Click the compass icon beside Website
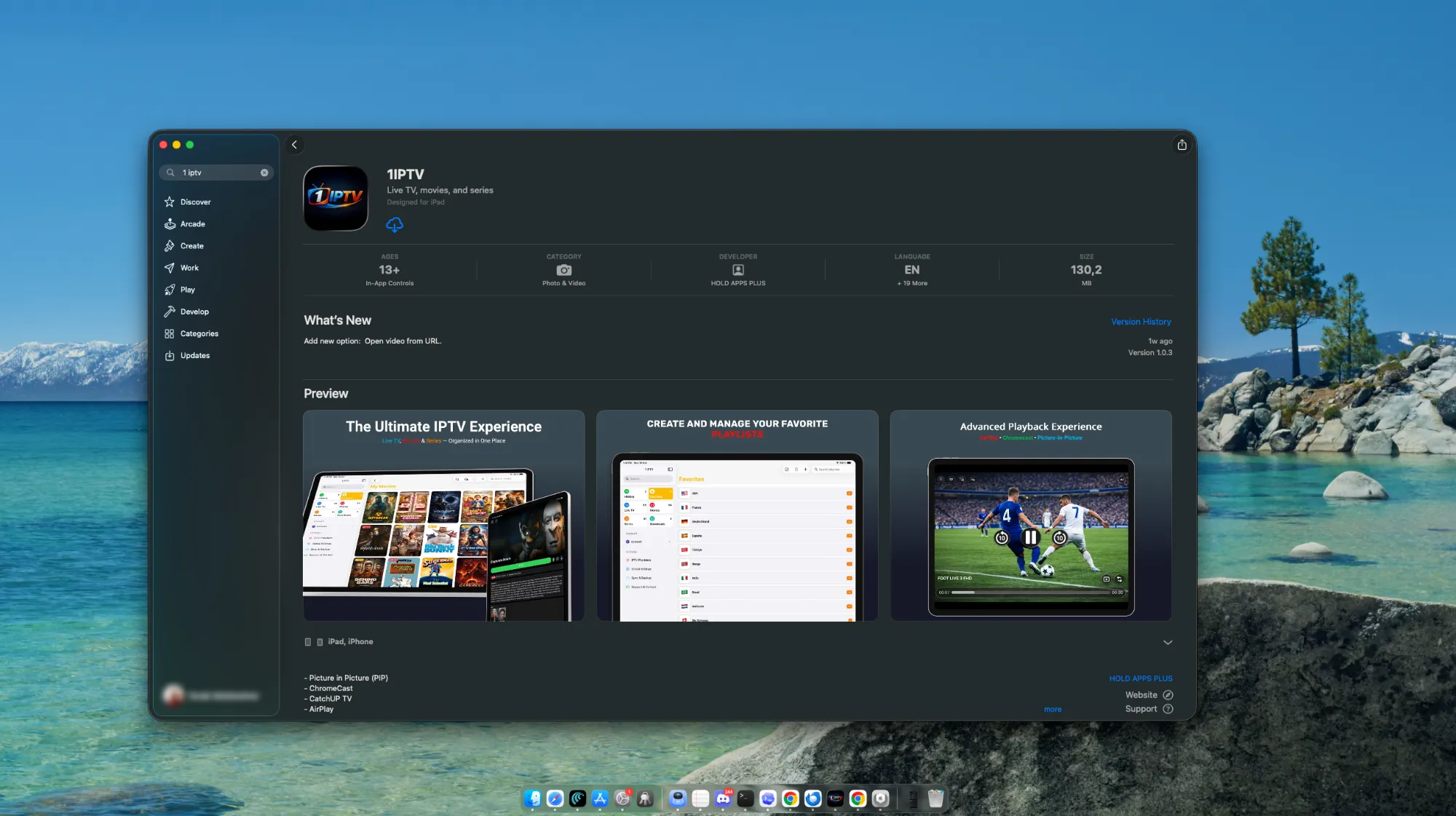Image resolution: width=1456 pixels, height=816 pixels. [x=1168, y=695]
